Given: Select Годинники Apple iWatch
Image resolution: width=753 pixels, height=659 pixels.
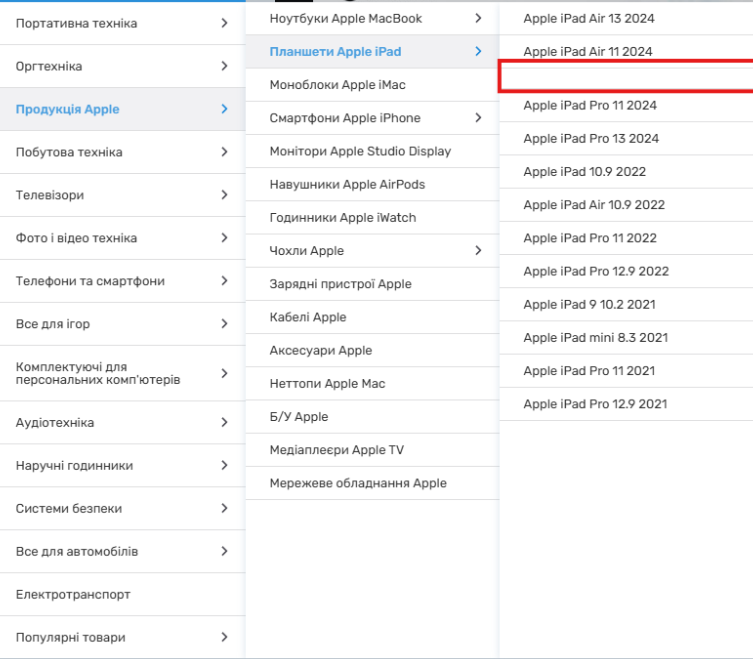Looking at the screenshot, I should [x=342, y=218].
